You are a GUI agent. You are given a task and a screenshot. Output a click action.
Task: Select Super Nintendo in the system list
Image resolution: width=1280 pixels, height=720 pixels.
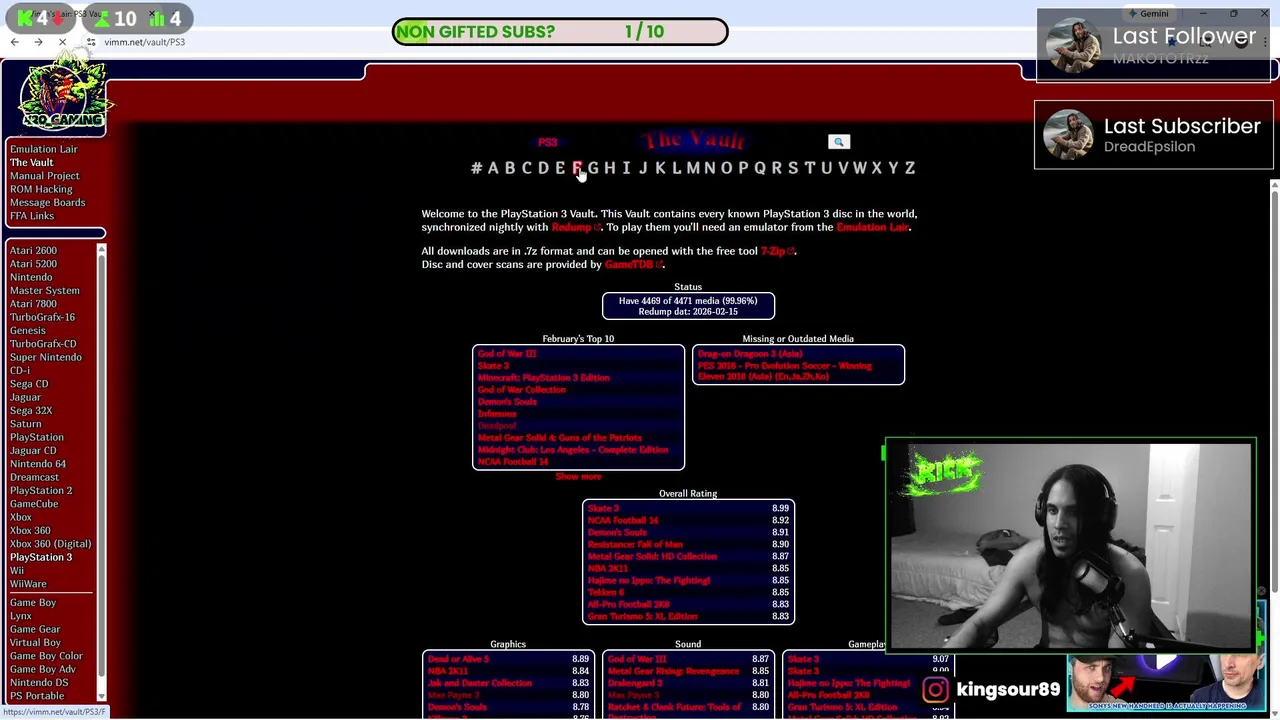[x=46, y=357]
